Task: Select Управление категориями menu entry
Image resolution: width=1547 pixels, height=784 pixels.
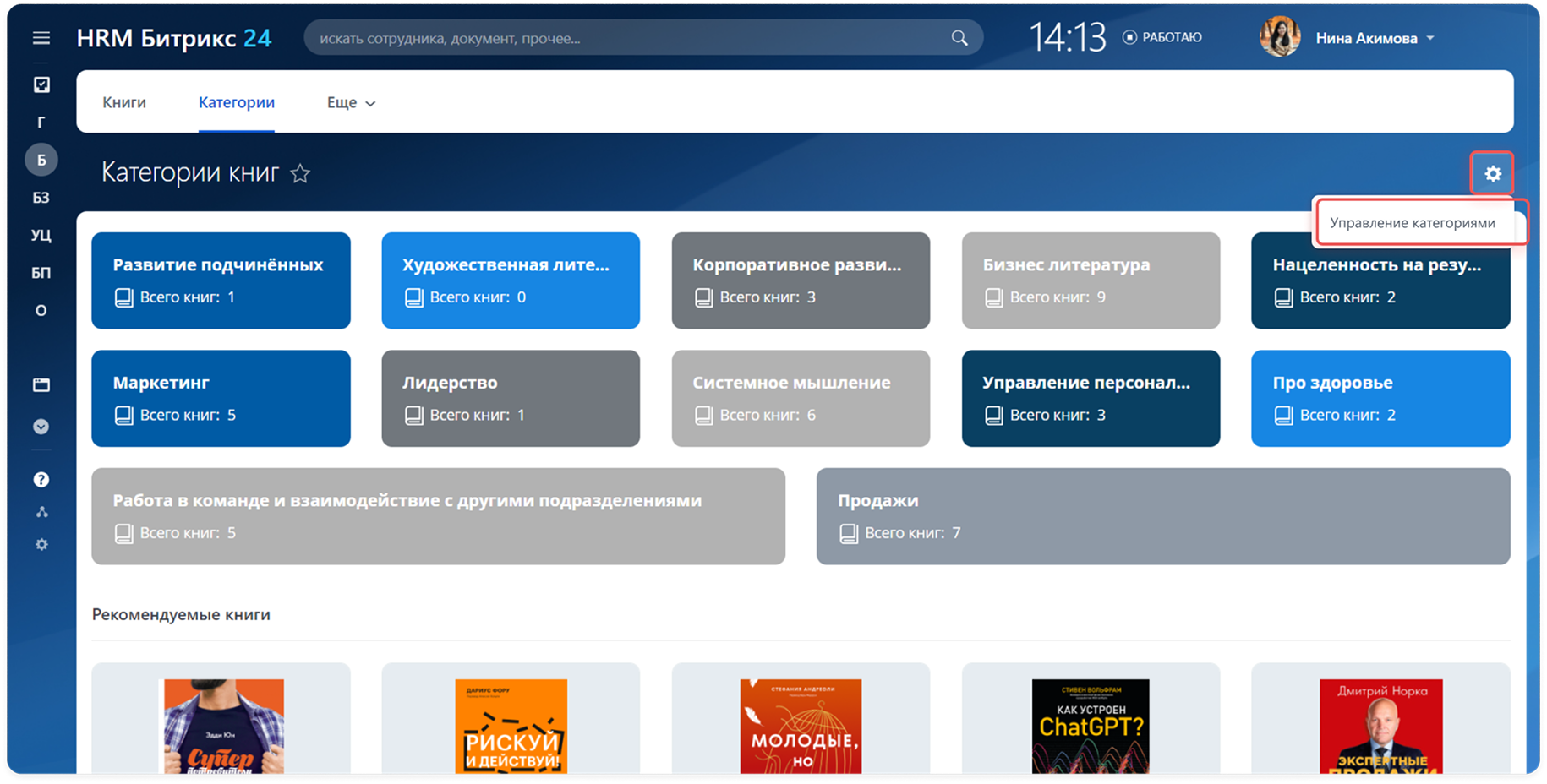Action: coord(1412,223)
